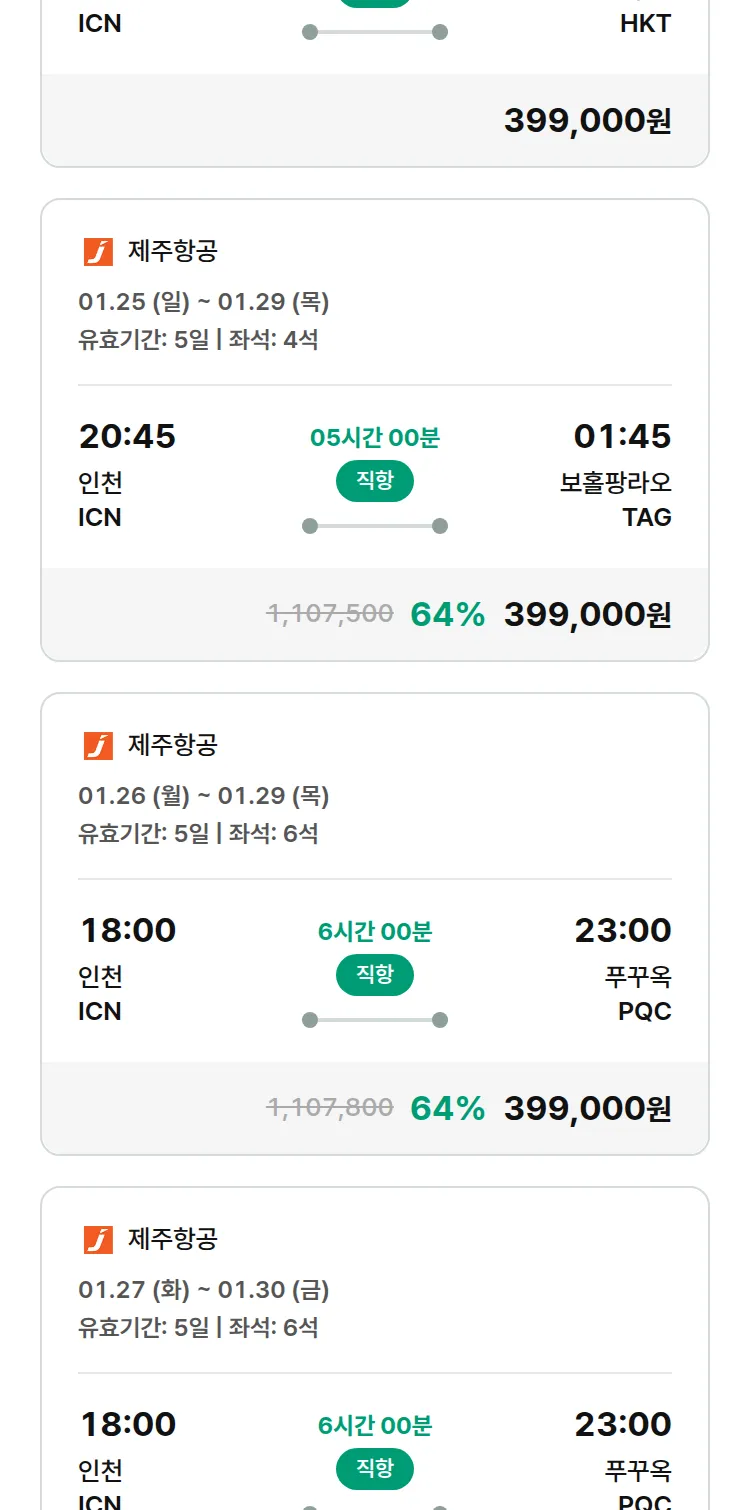The height and width of the screenshot is (1510, 750).
Task: Open 01.27 (화) ~ 01.30 (금) date range
Action: pyautogui.click(x=204, y=1290)
